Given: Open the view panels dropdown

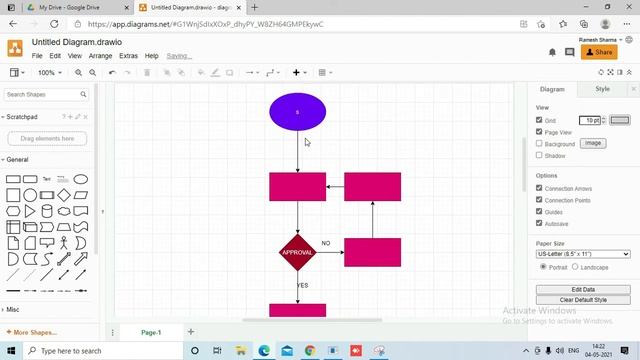Looking at the screenshot, I should (x=17, y=73).
